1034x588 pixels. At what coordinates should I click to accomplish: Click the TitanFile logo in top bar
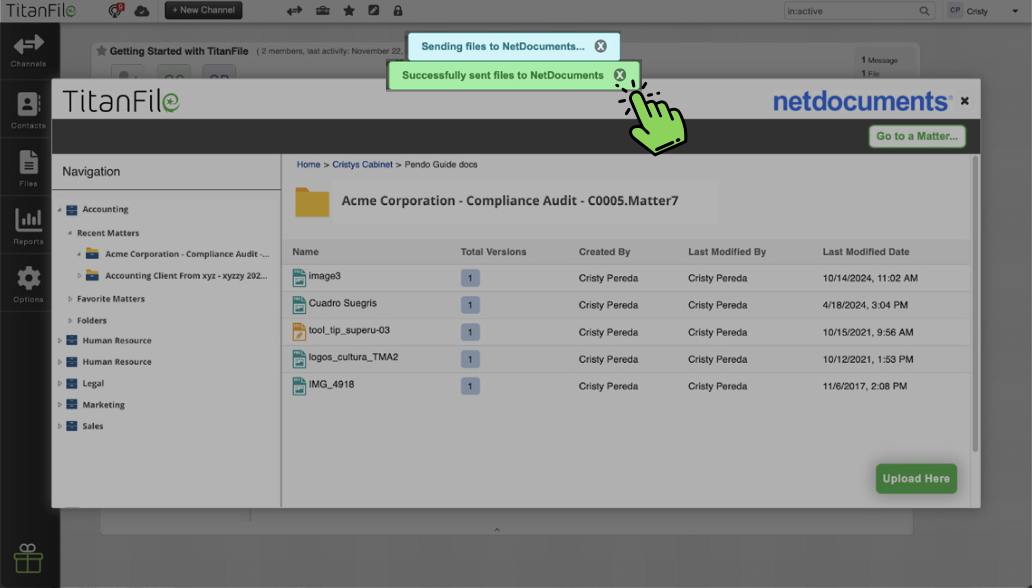tap(41, 11)
